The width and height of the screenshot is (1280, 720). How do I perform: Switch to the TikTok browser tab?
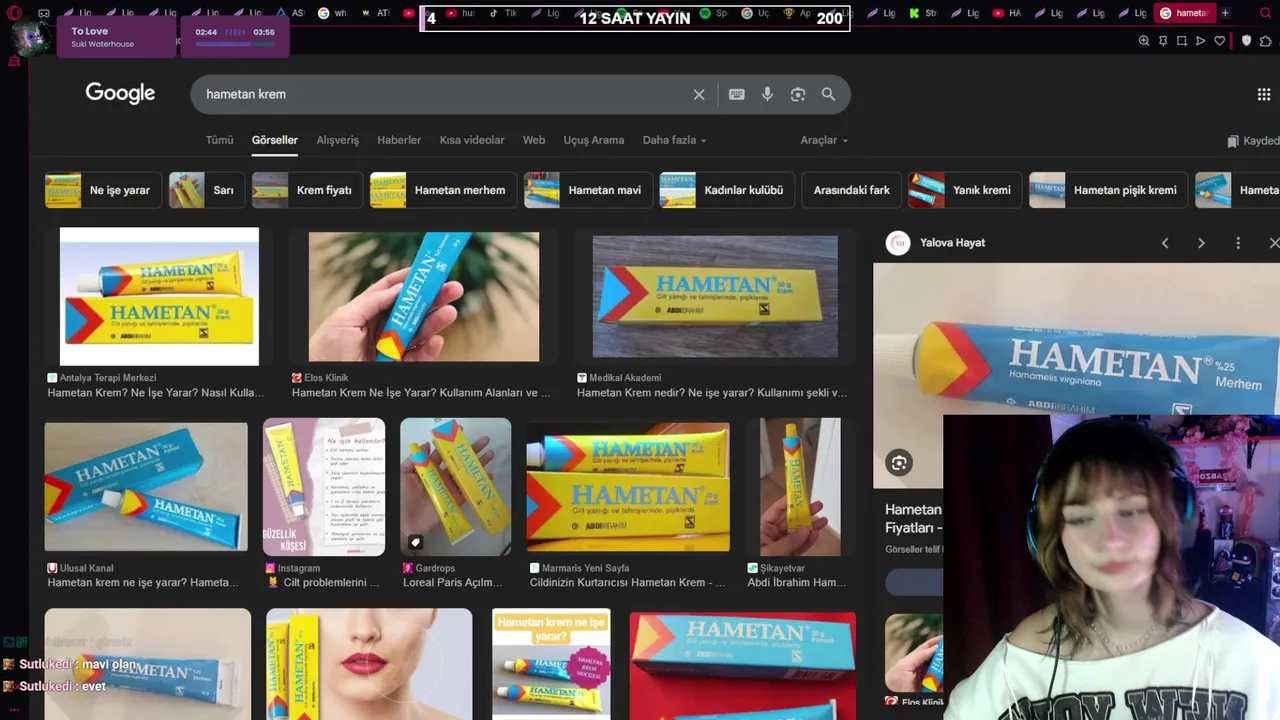click(503, 13)
